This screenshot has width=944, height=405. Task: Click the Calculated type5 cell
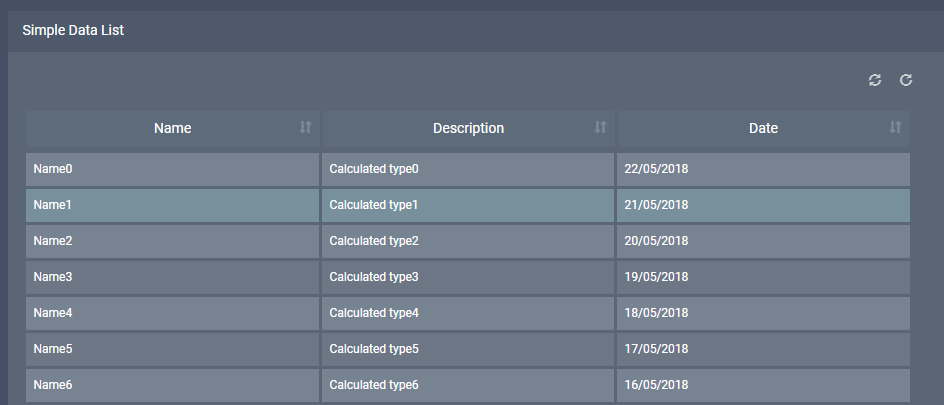click(468, 350)
